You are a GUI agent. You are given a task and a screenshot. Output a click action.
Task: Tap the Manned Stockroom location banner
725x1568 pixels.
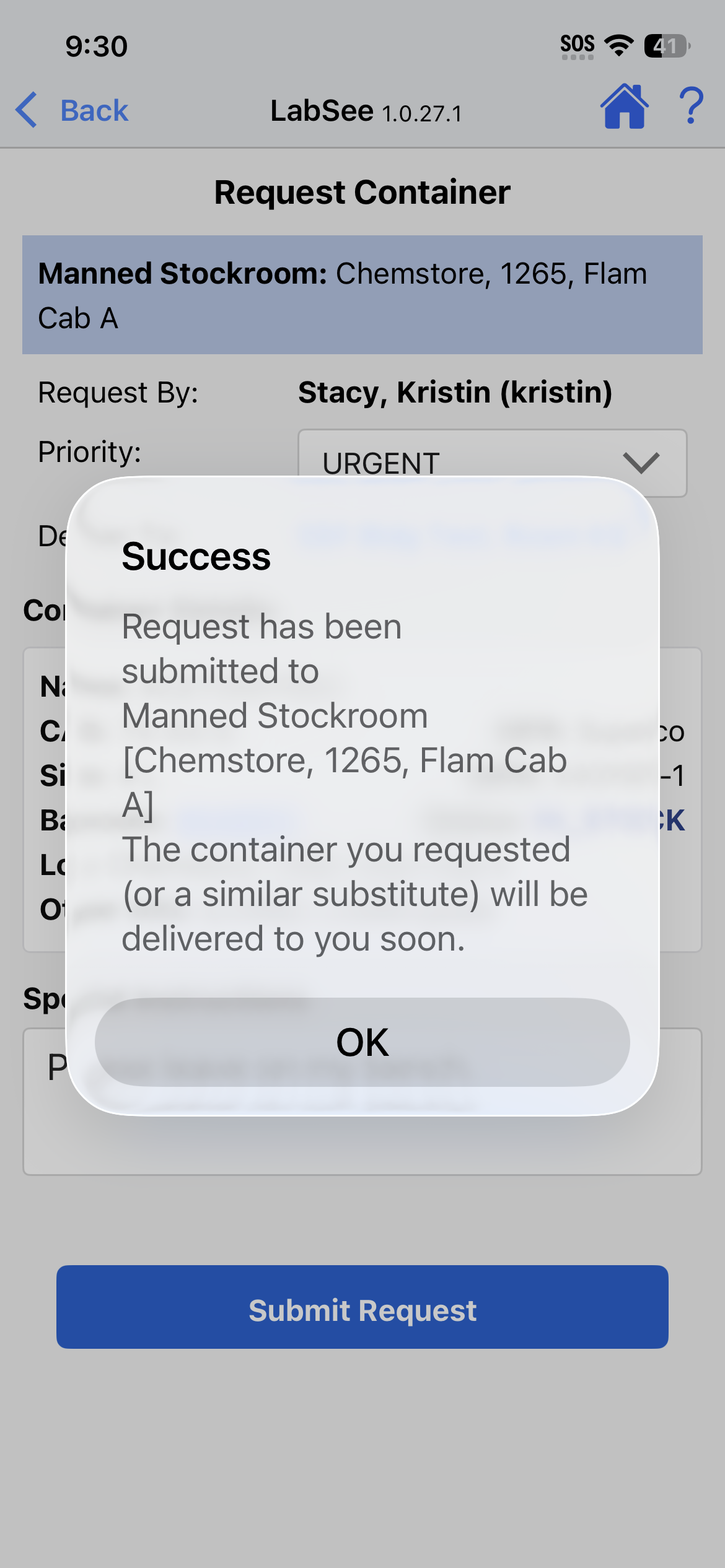tap(362, 295)
